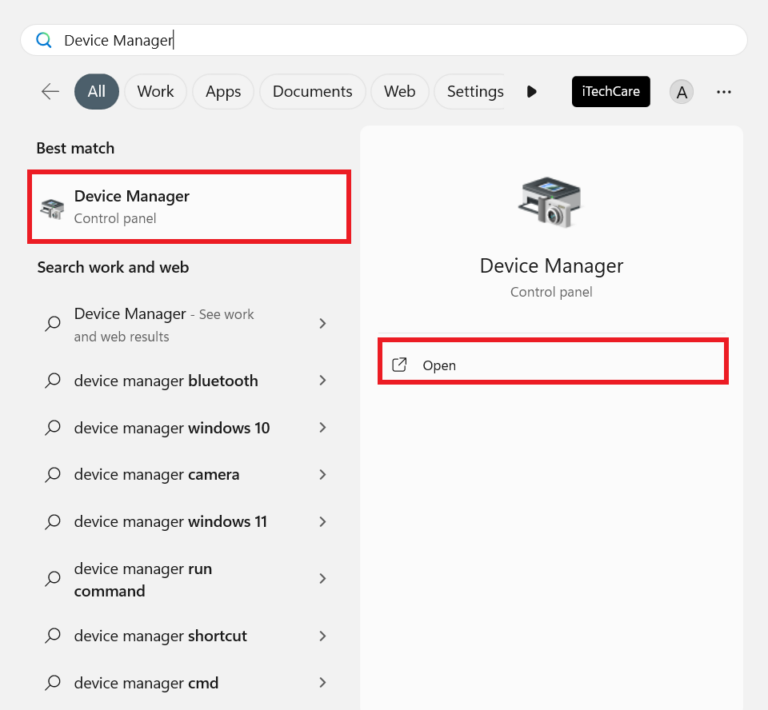Click the user account avatar A

pyautogui.click(x=681, y=92)
